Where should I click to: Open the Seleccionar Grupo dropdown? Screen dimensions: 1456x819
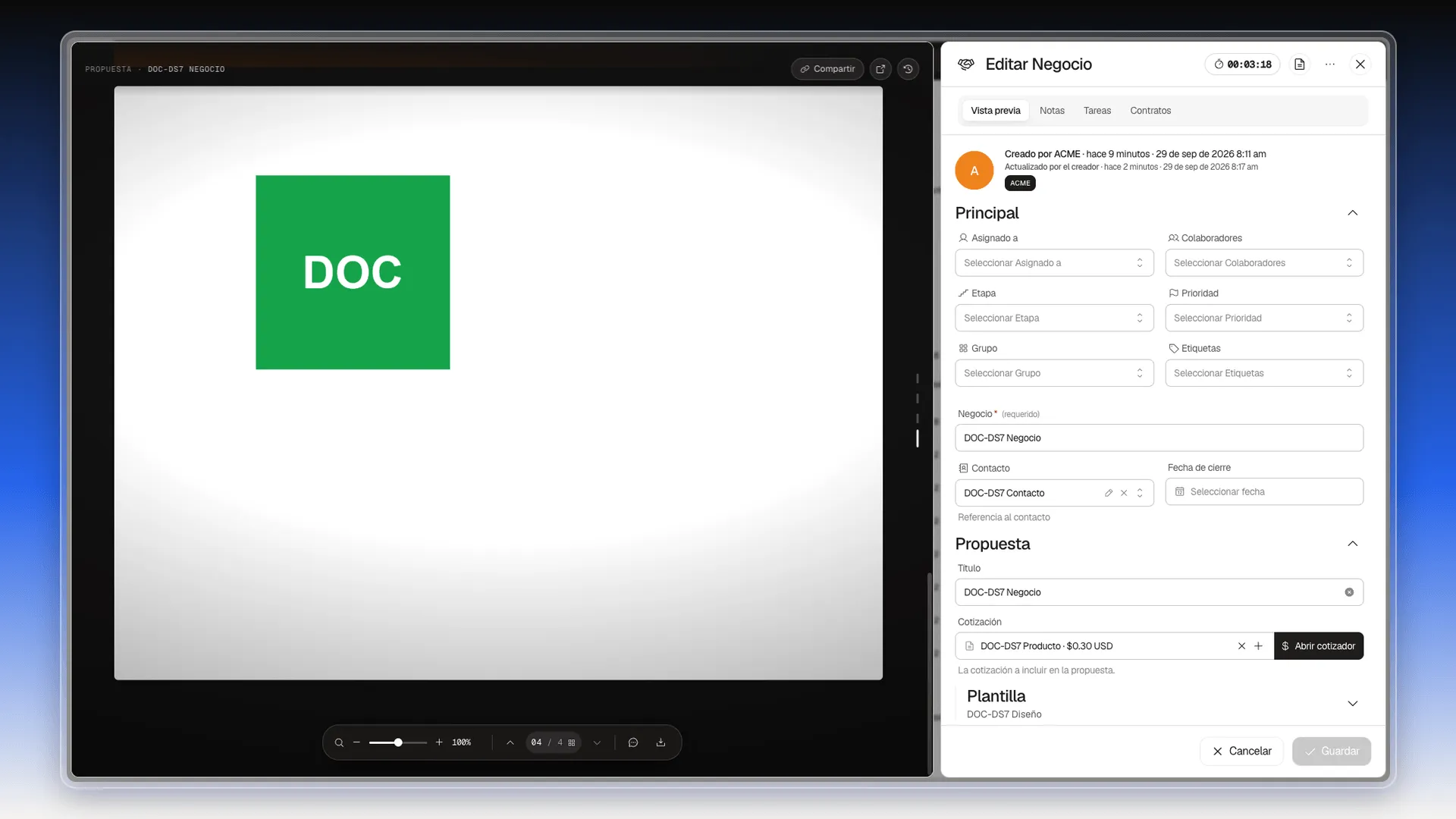pos(1054,373)
